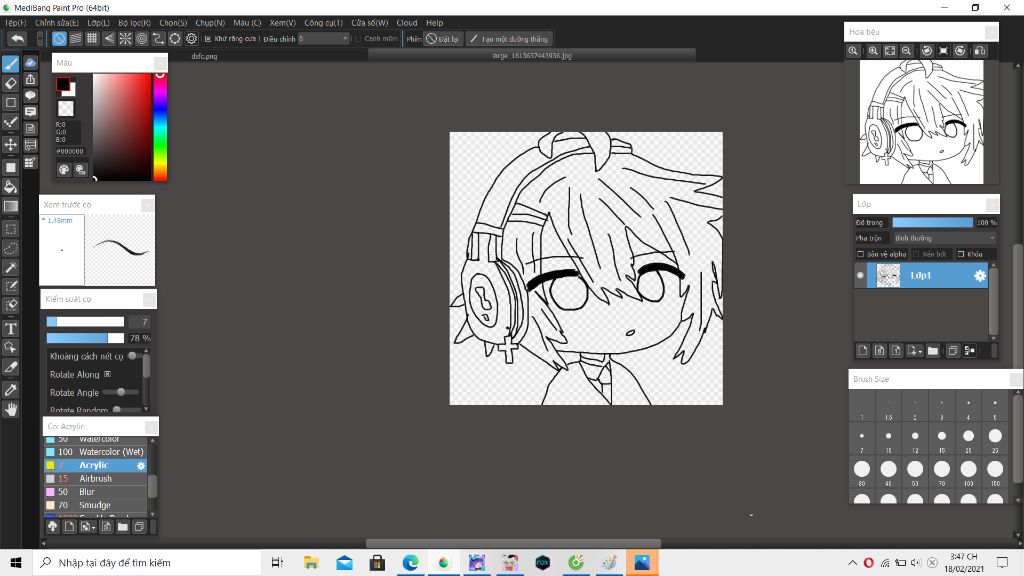Image resolution: width=1024 pixels, height=576 pixels.
Task: Open the Cloud menu
Action: (407, 23)
